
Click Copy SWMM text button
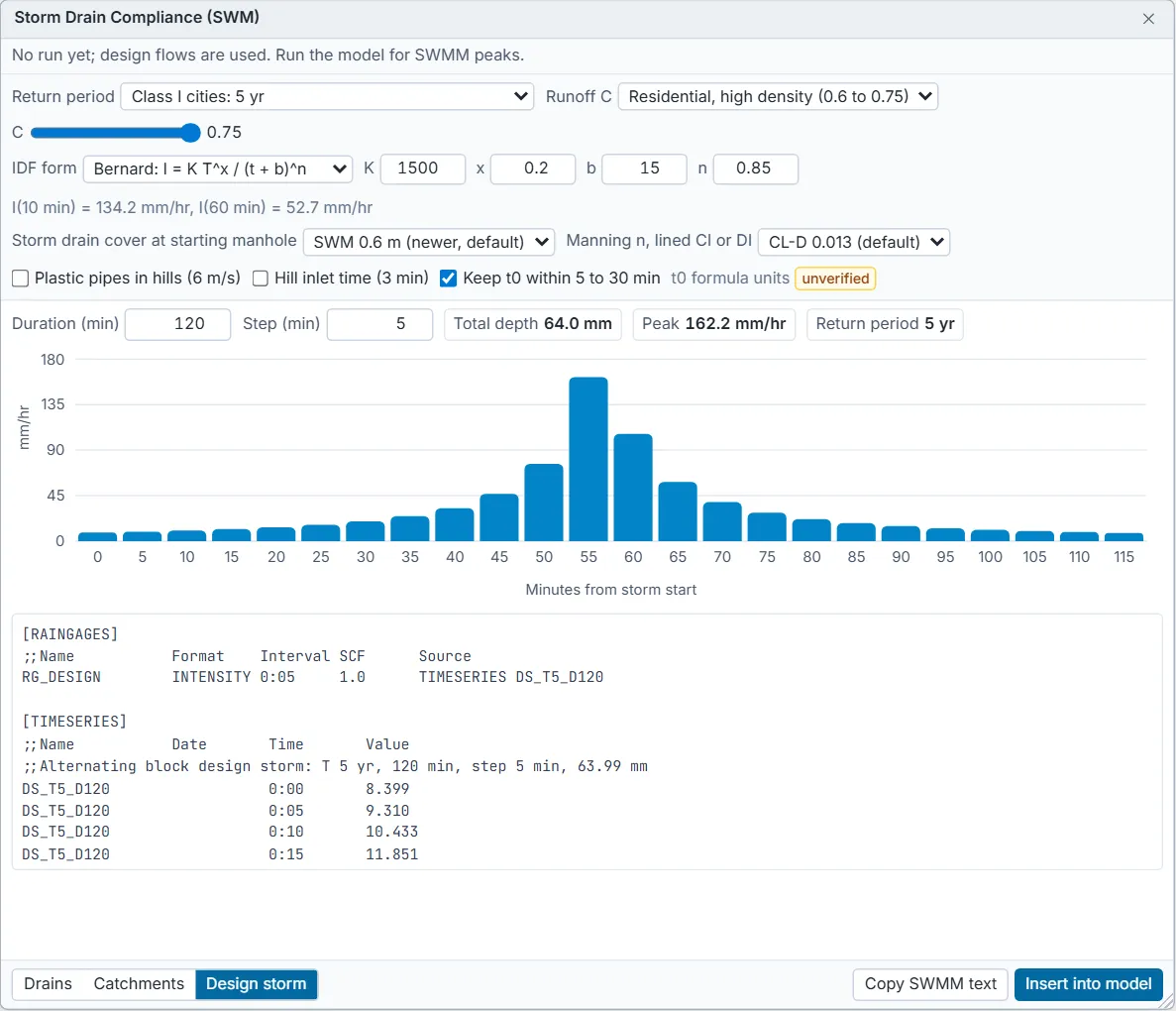coord(930,984)
